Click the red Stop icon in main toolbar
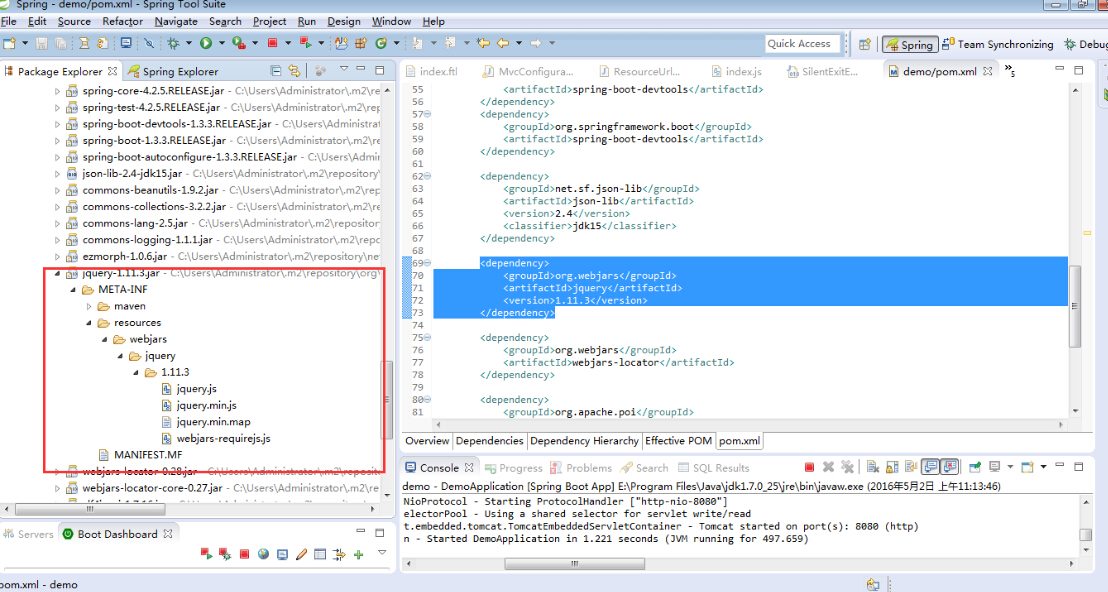The width and height of the screenshot is (1108, 592). 272,43
